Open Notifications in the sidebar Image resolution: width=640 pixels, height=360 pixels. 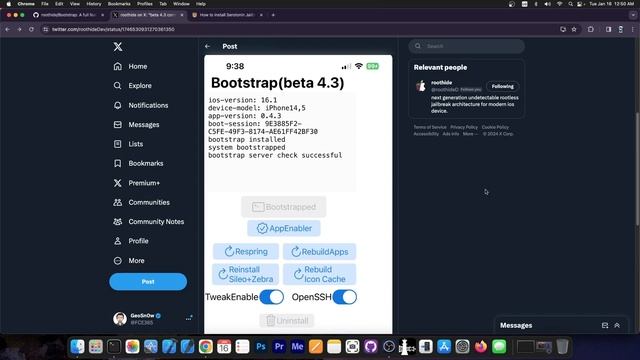pyautogui.click(x=140, y=105)
